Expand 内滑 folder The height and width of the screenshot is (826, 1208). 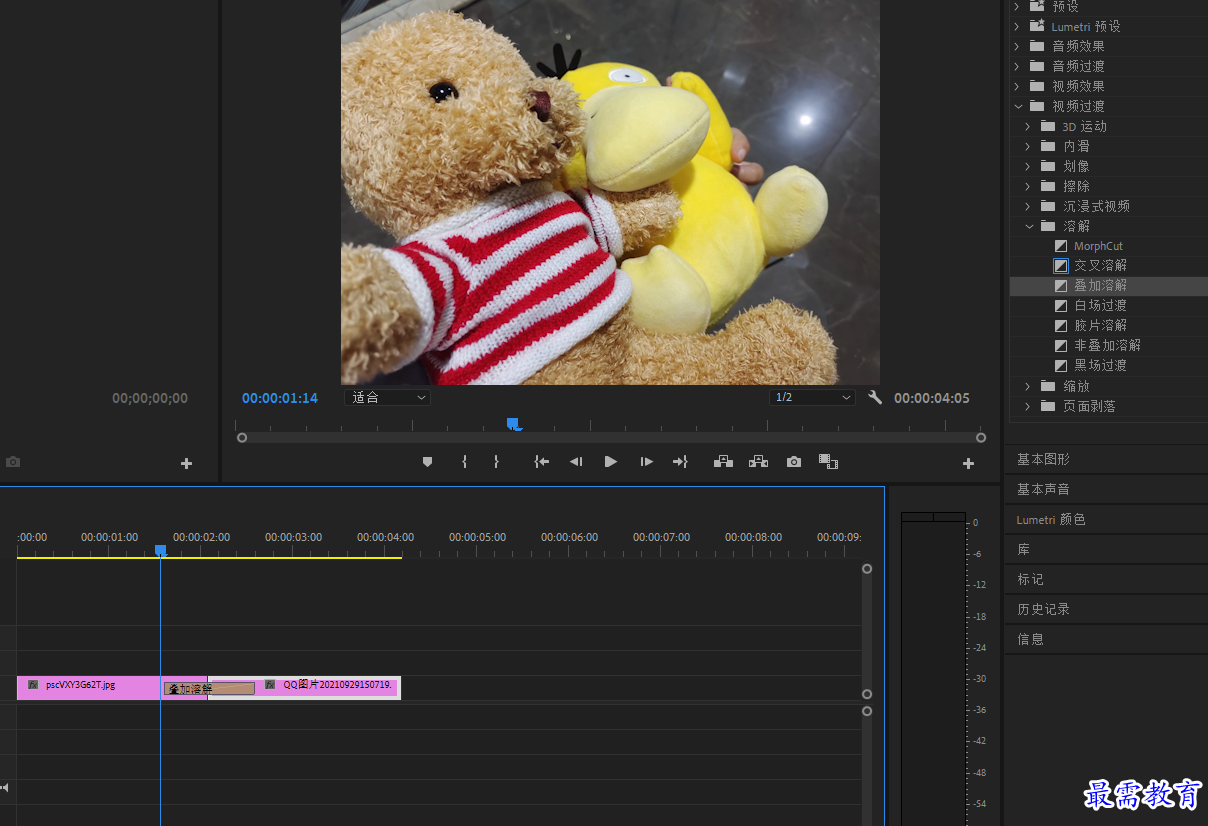coord(1029,146)
